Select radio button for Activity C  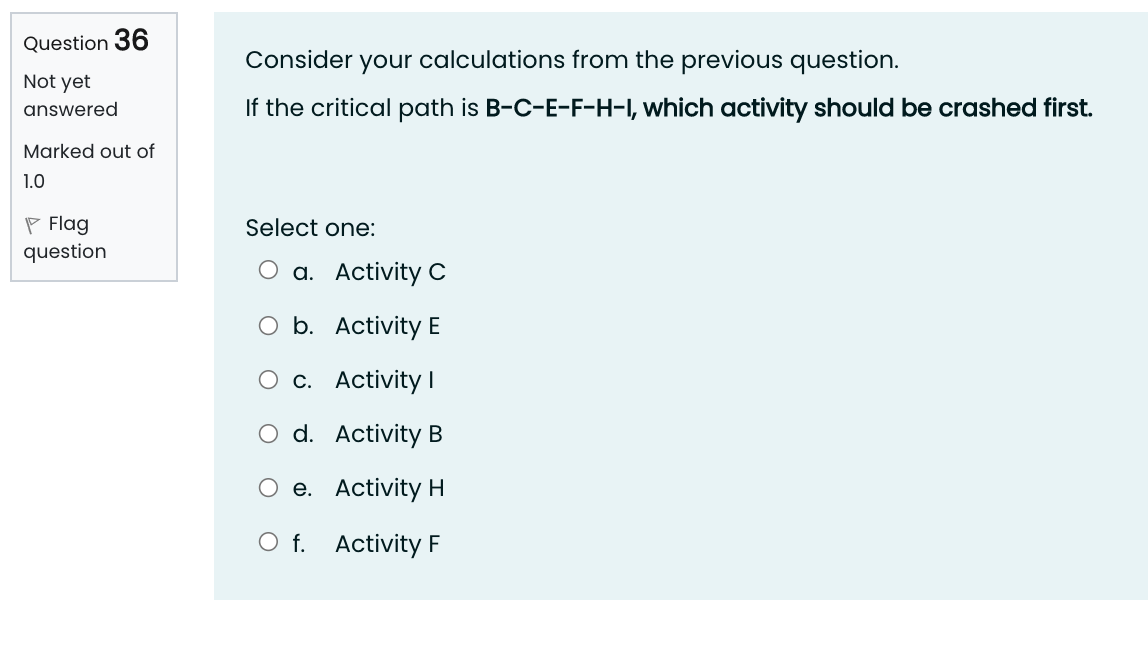pyautogui.click(x=268, y=268)
